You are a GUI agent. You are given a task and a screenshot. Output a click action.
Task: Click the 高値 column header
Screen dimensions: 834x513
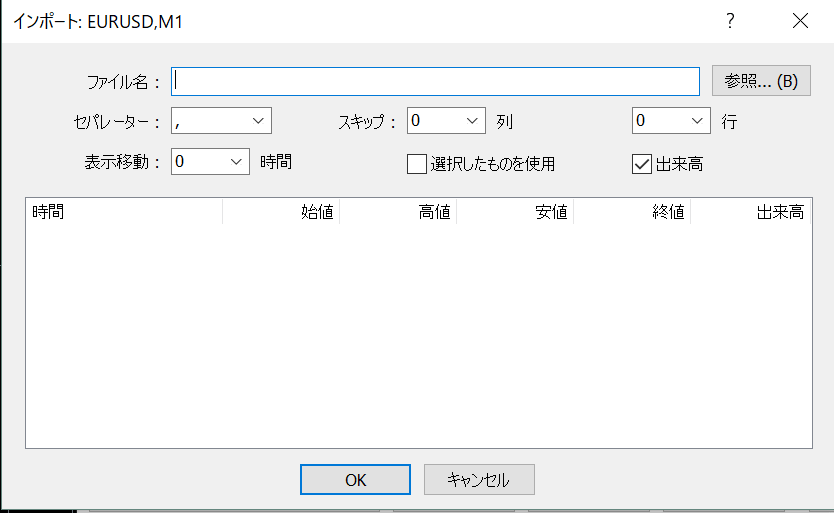(x=398, y=212)
